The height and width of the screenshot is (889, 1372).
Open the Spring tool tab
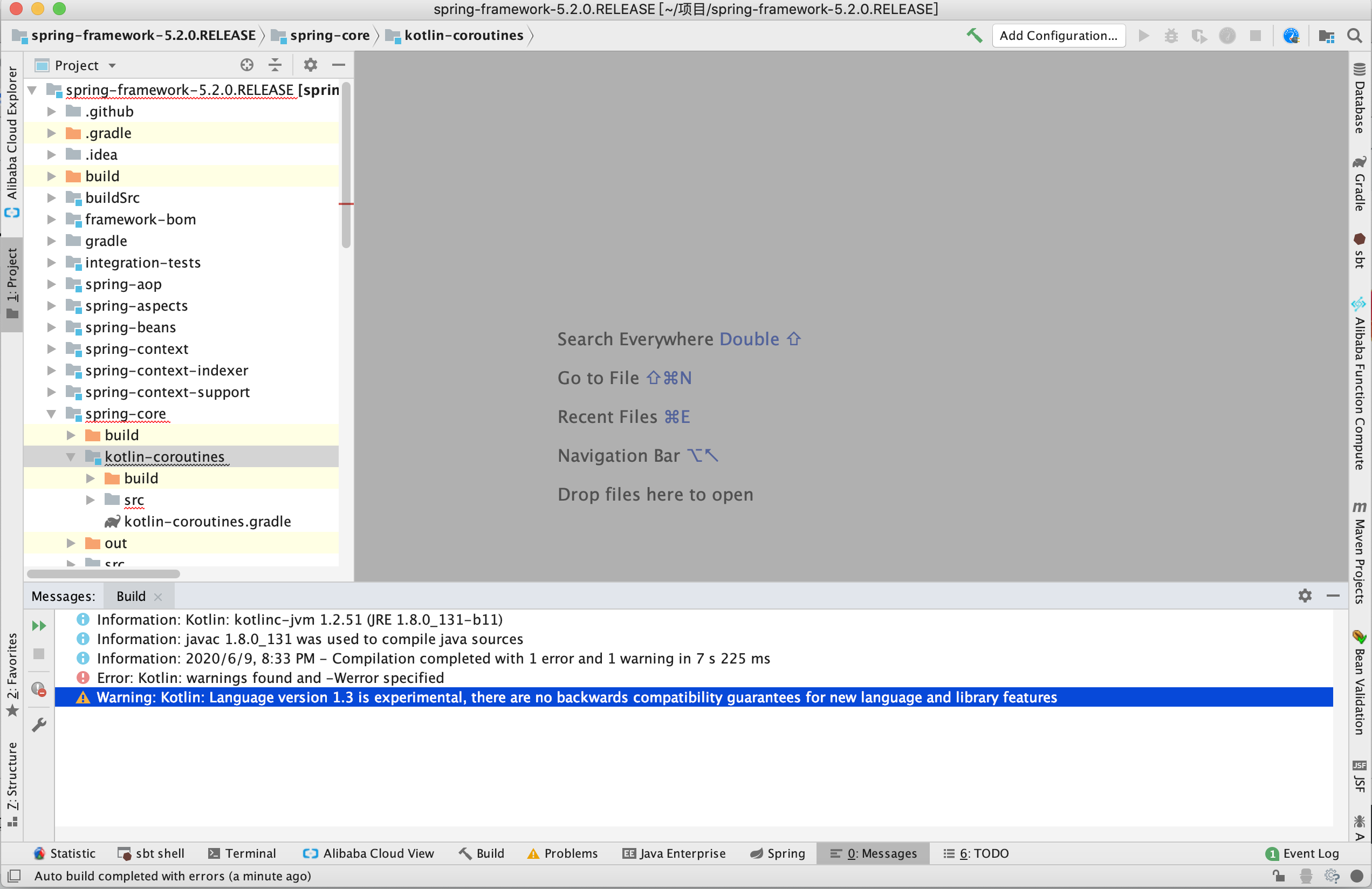778,853
